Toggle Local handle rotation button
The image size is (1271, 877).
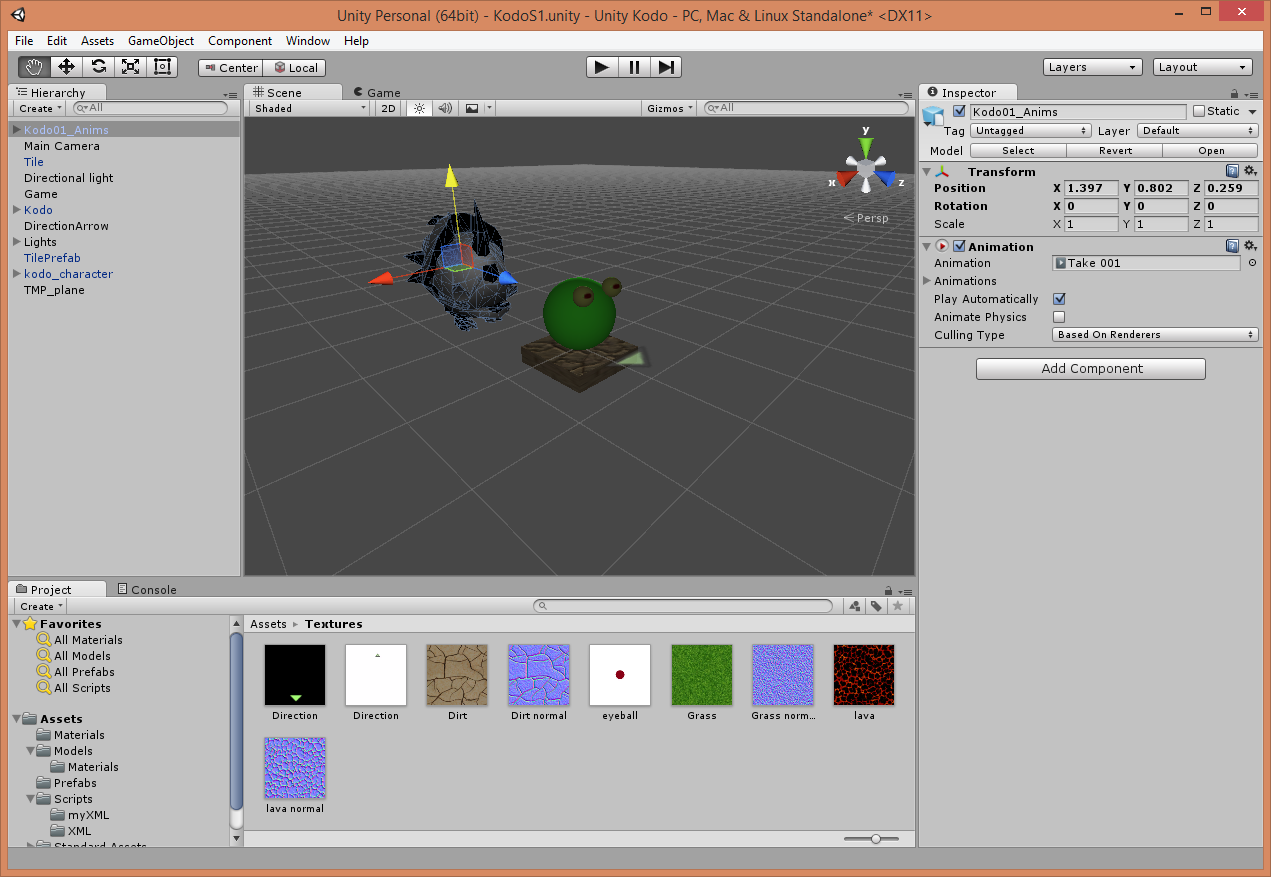coord(293,68)
